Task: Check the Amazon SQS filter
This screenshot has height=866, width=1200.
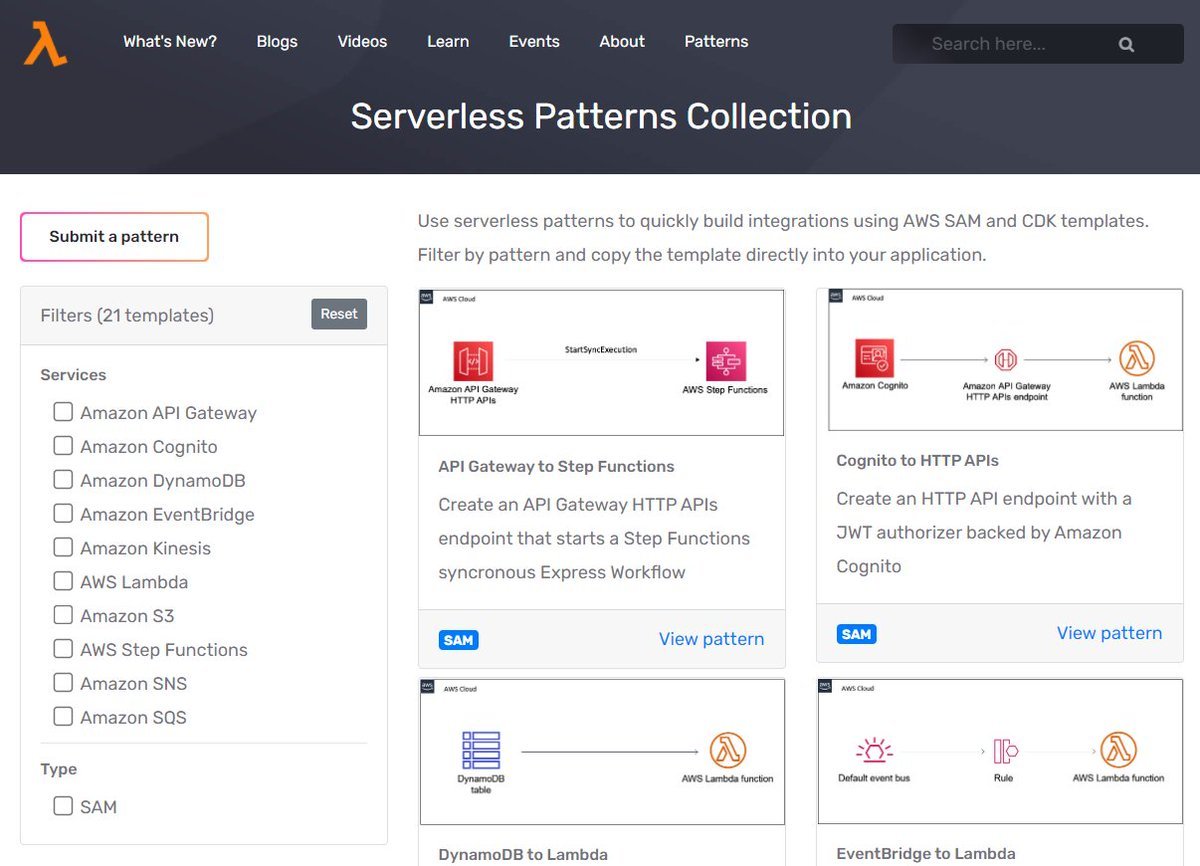Action: [x=63, y=717]
